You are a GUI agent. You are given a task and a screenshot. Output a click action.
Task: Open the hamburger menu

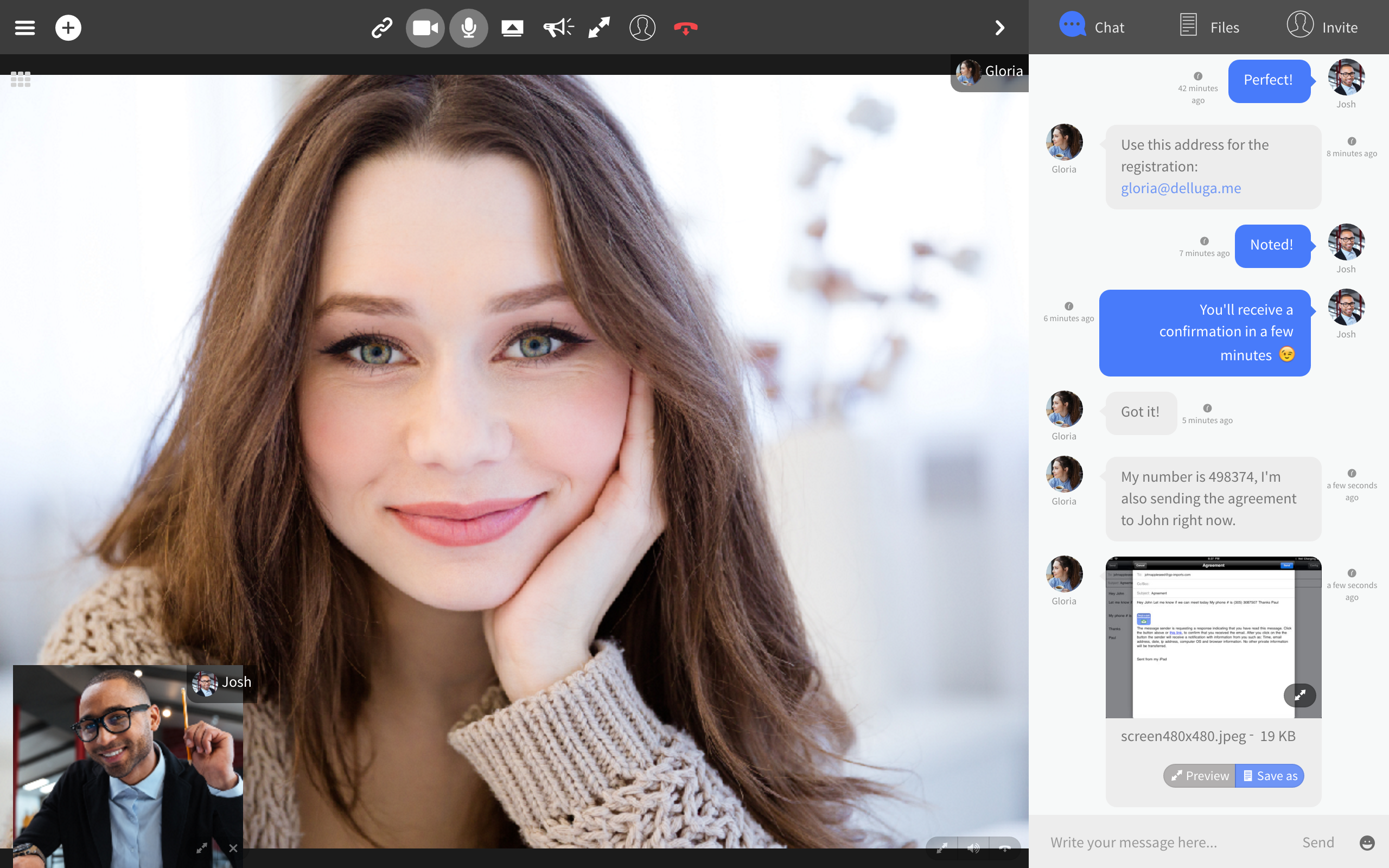coord(24,28)
